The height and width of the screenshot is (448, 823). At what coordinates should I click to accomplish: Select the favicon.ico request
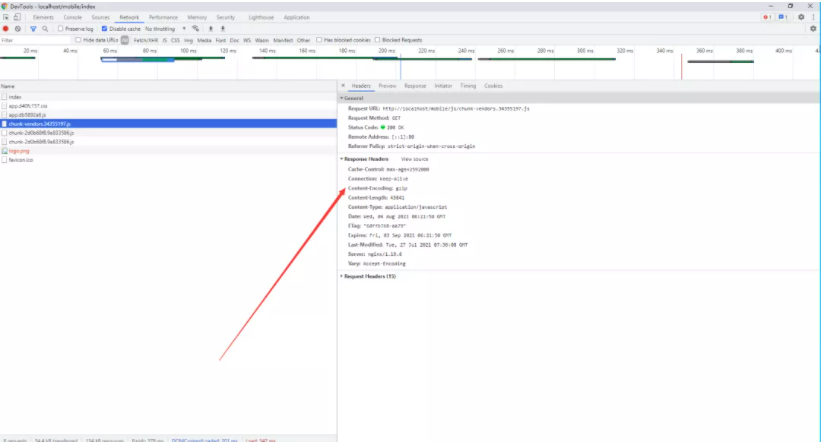click(168, 160)
